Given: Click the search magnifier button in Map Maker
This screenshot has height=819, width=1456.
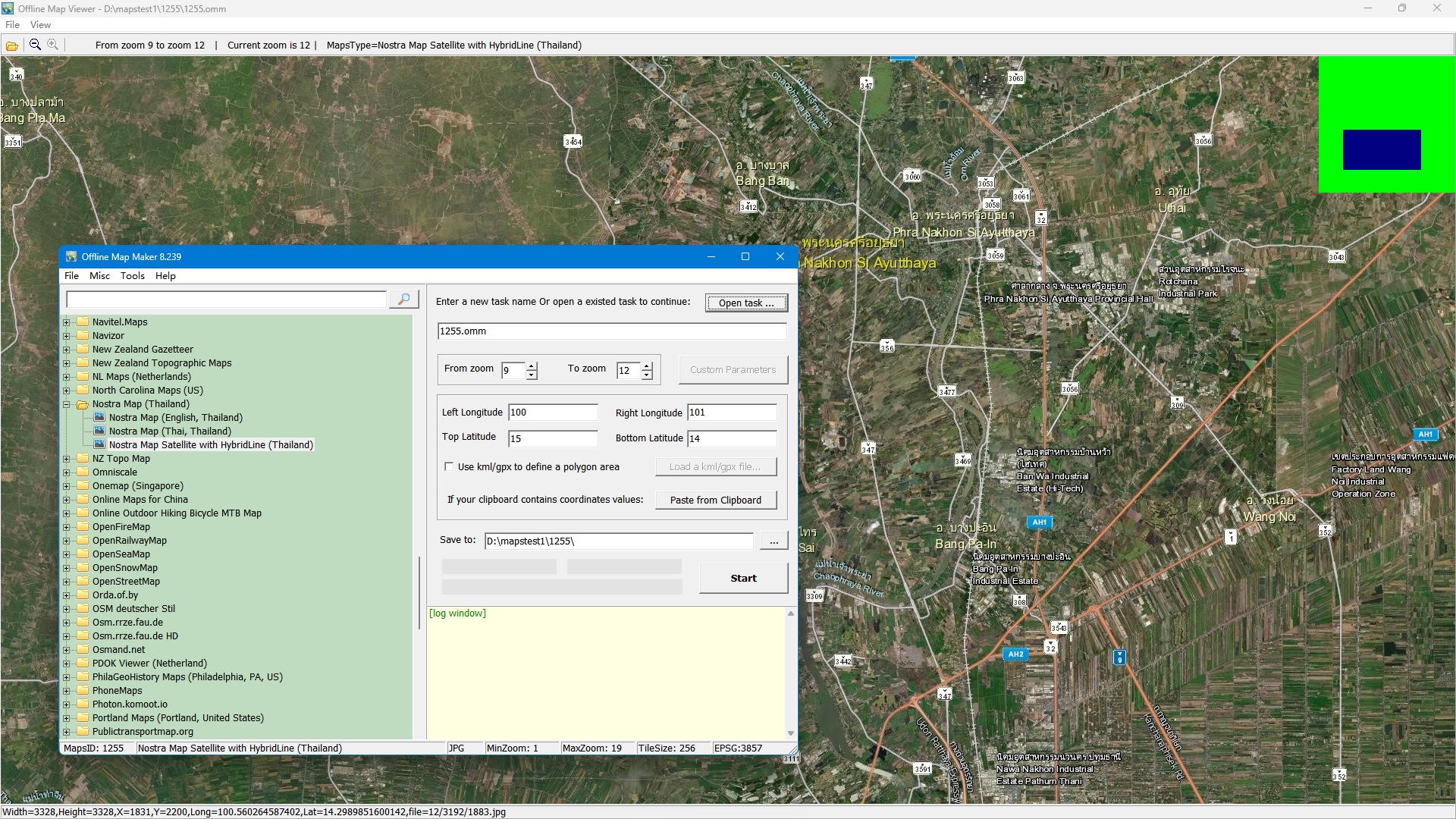Looking at the screenshot, I should point(403,300).
